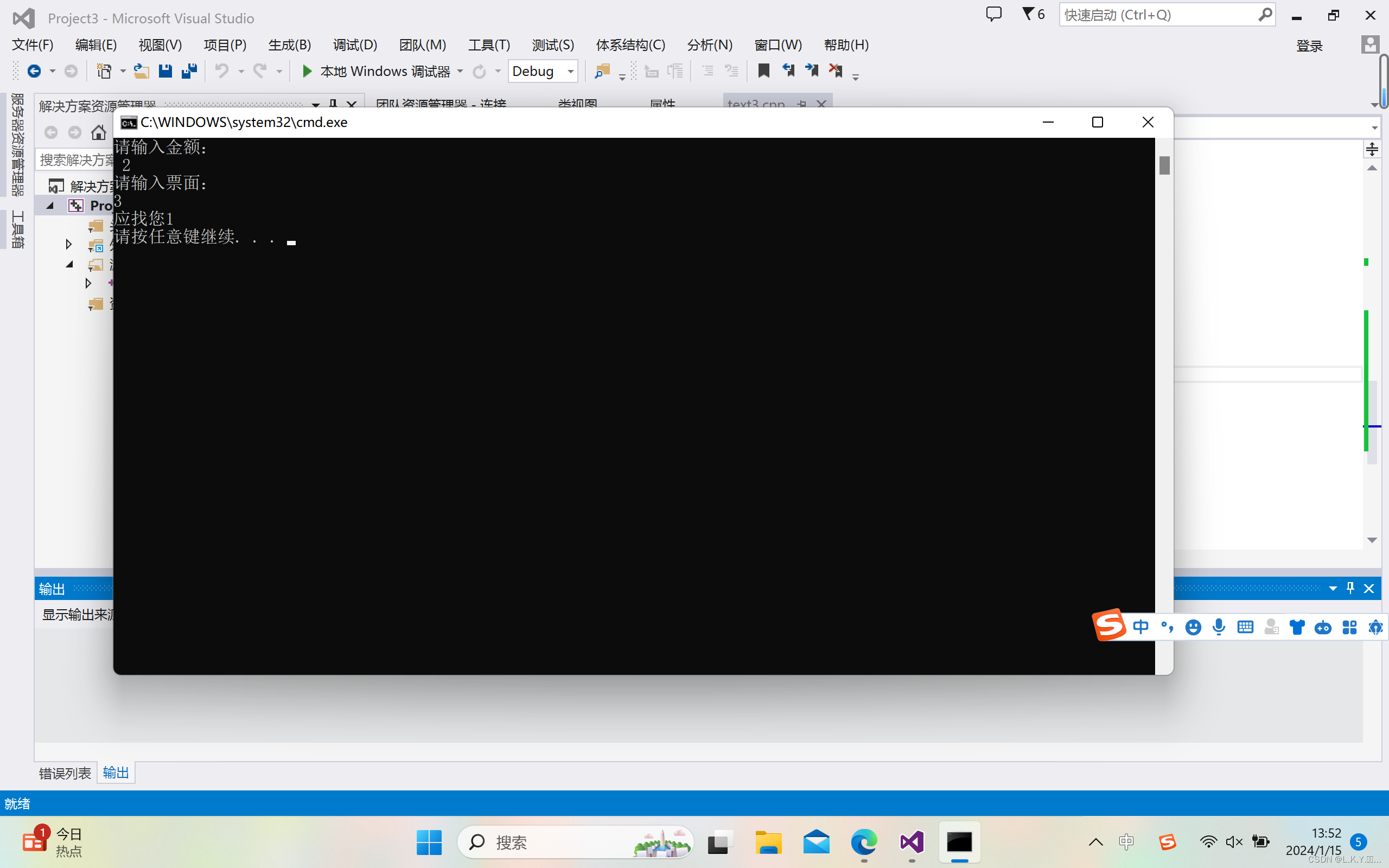Open the Output panel window options dropdown
This screenshot has height=868, width=1389.
pos(1333,589)
